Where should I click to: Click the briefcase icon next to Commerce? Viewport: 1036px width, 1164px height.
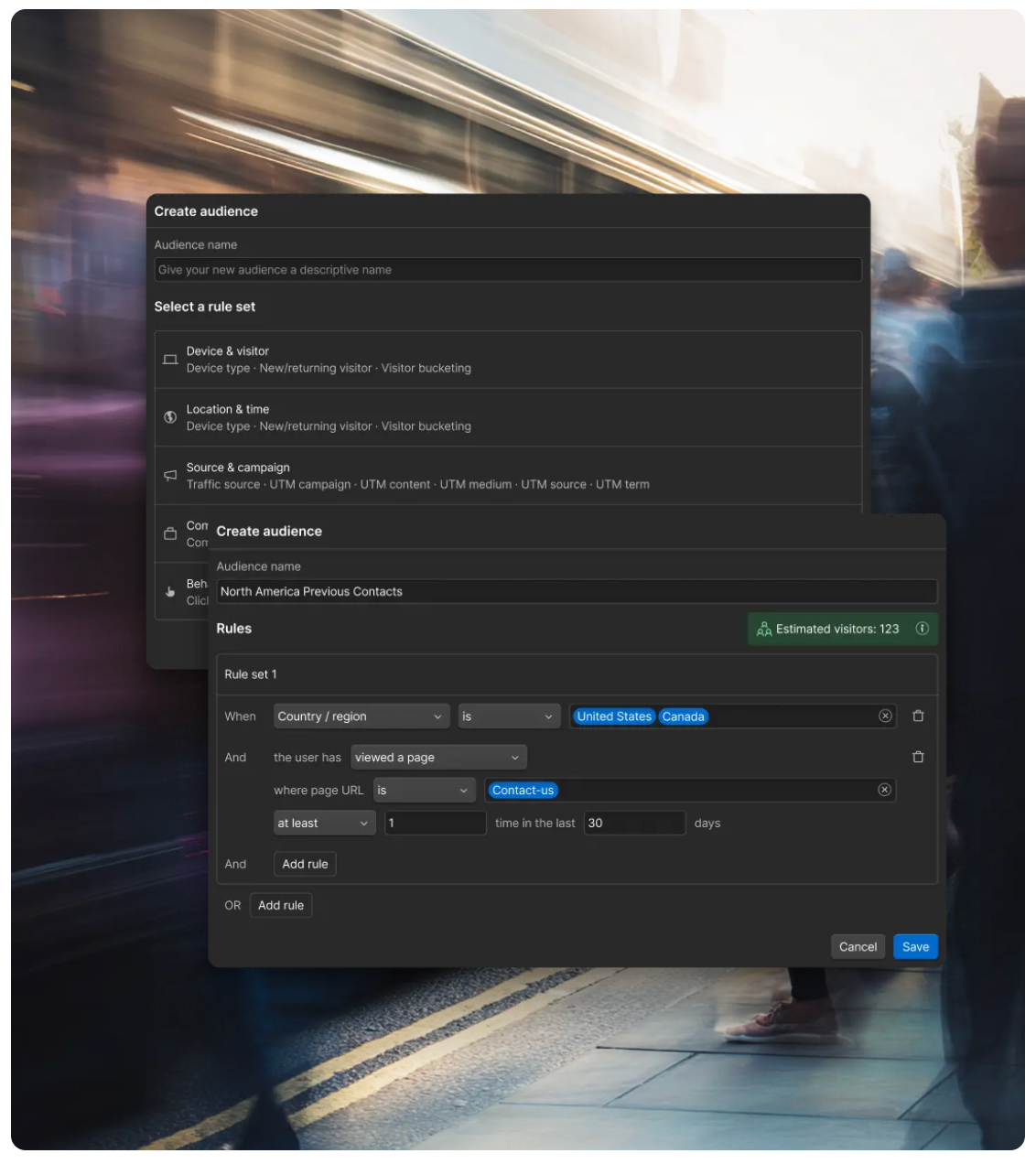(170, 533)
